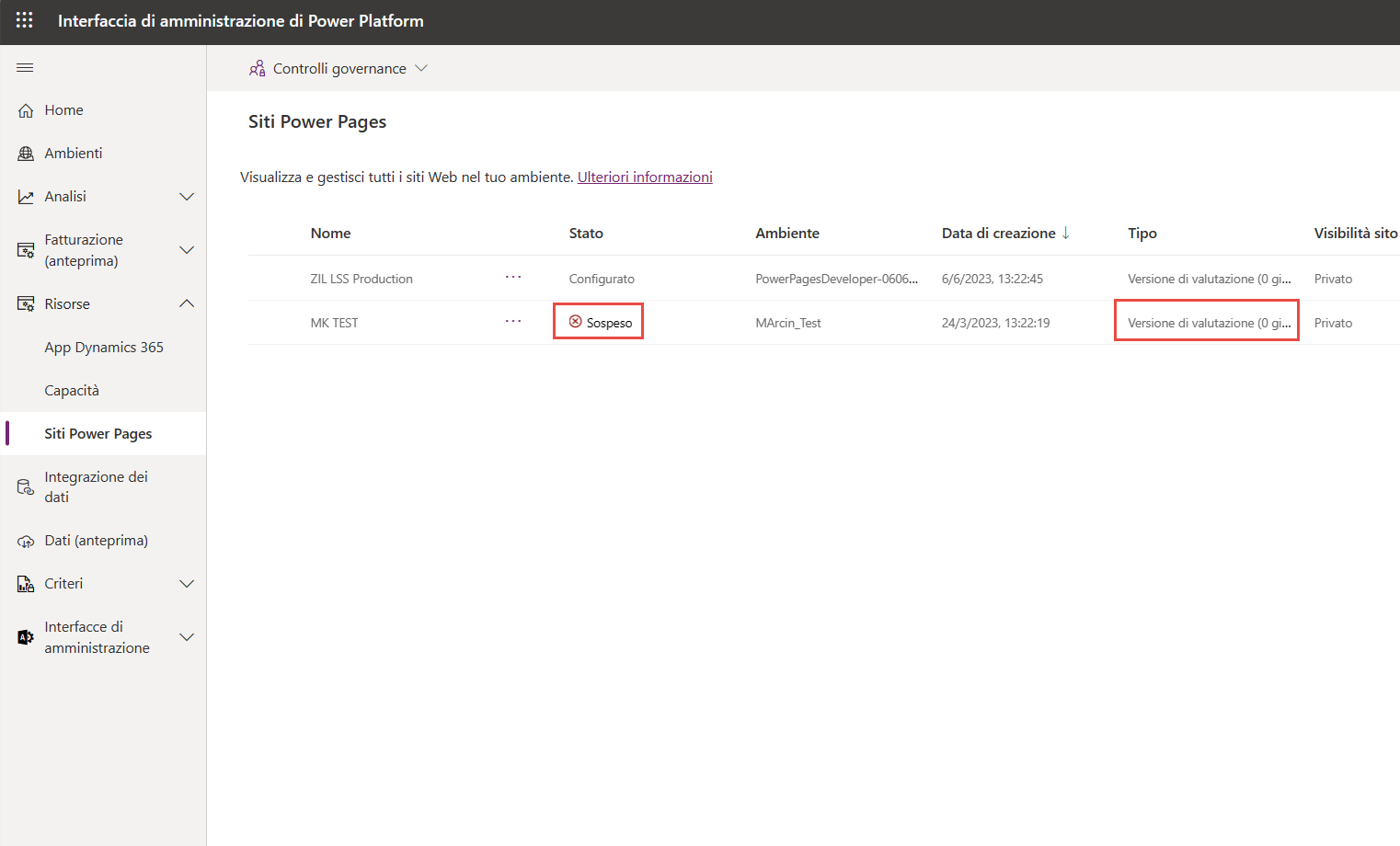Sort by the Ambiente column header
The width and height of the screenshot is (1400, 846).
[x=787, y=234]
